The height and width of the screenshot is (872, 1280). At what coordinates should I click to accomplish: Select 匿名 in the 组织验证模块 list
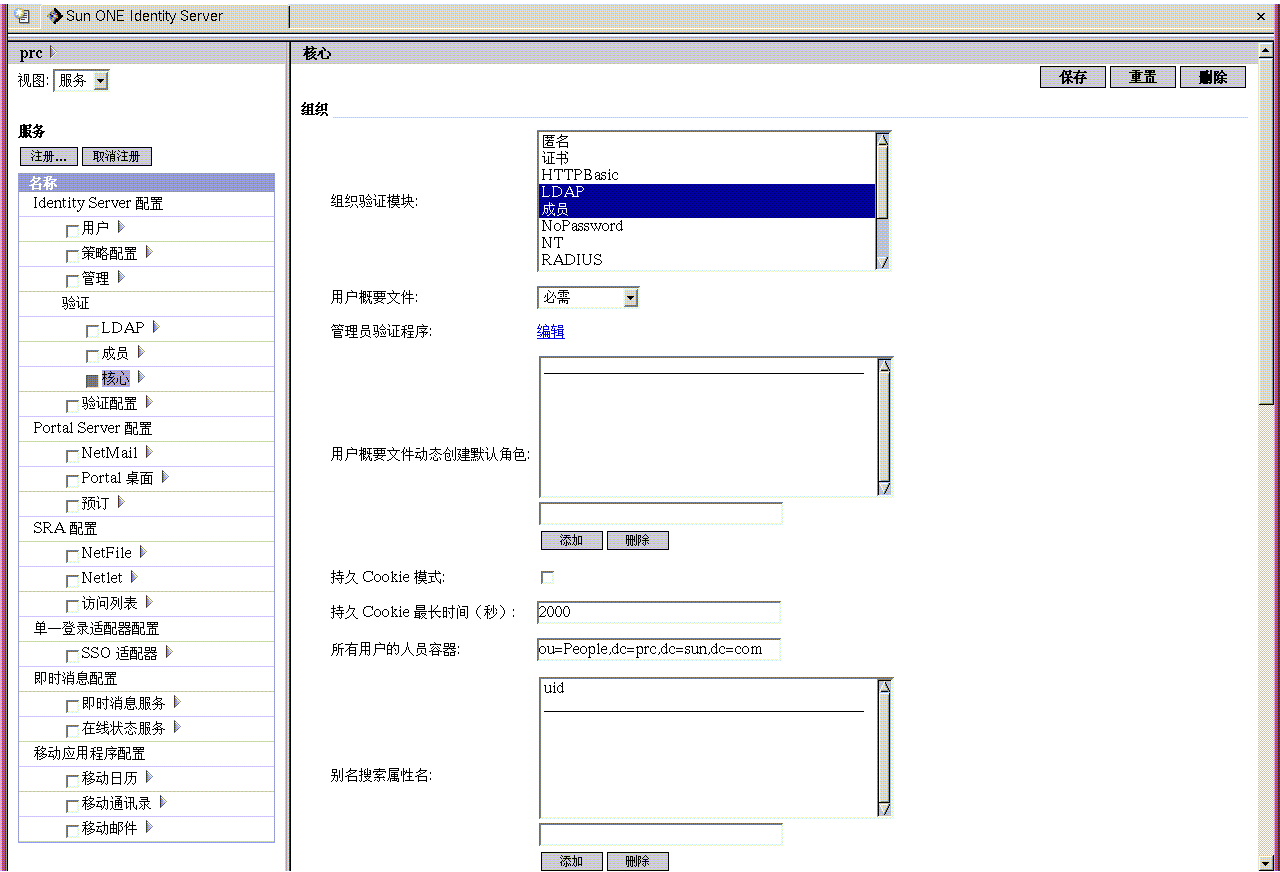(x=707, y=141)
